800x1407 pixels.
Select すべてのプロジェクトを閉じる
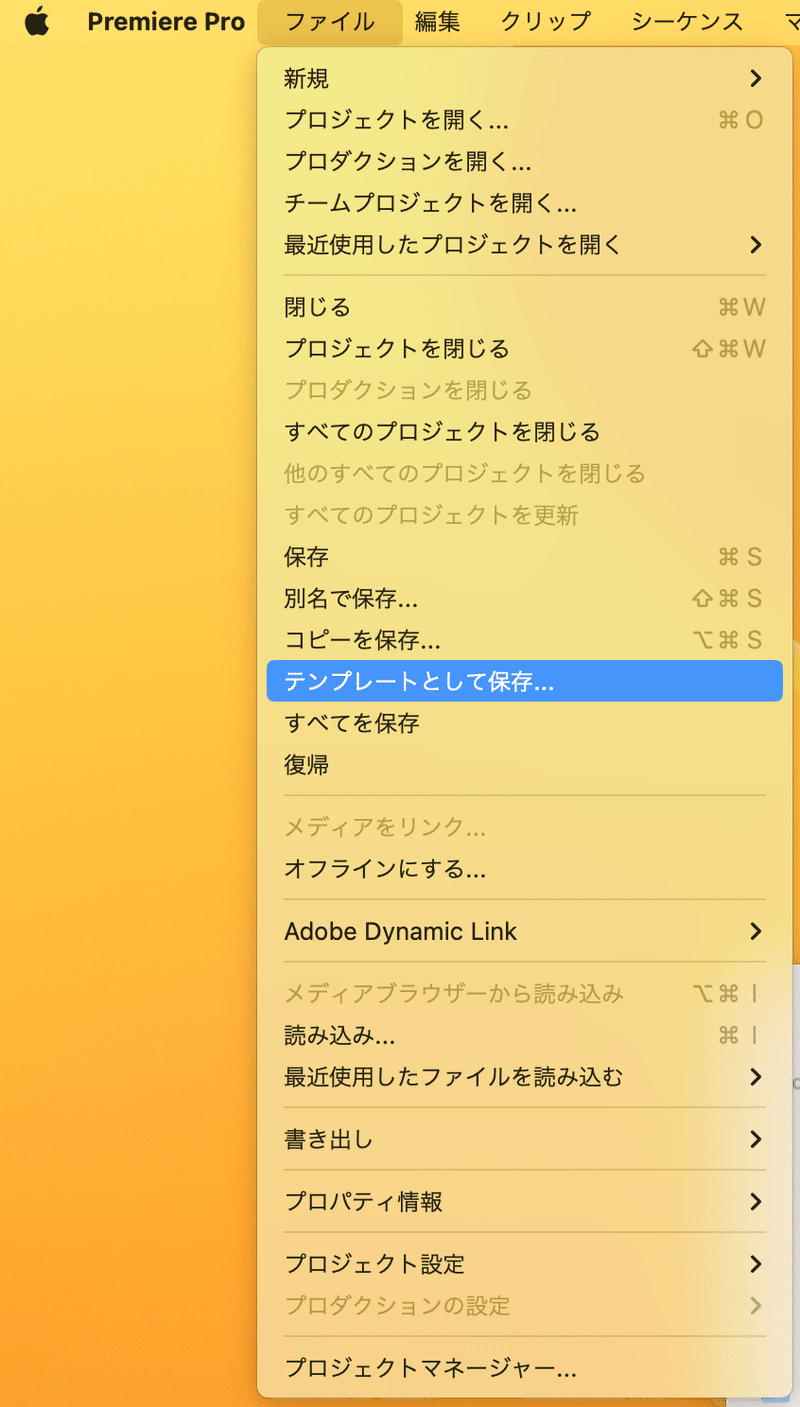point(525,432)
